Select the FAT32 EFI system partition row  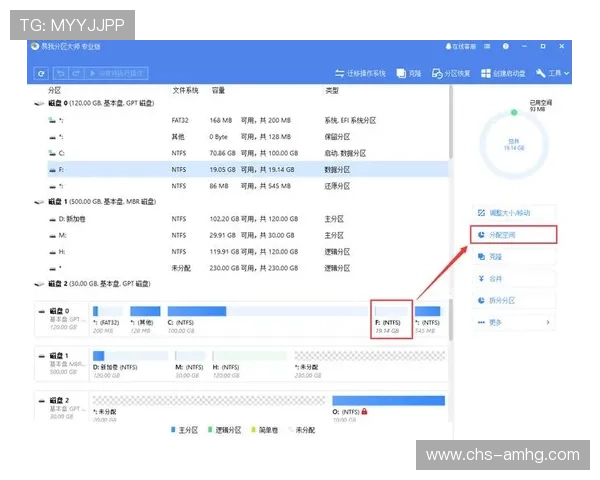click(x=248, y=120)
